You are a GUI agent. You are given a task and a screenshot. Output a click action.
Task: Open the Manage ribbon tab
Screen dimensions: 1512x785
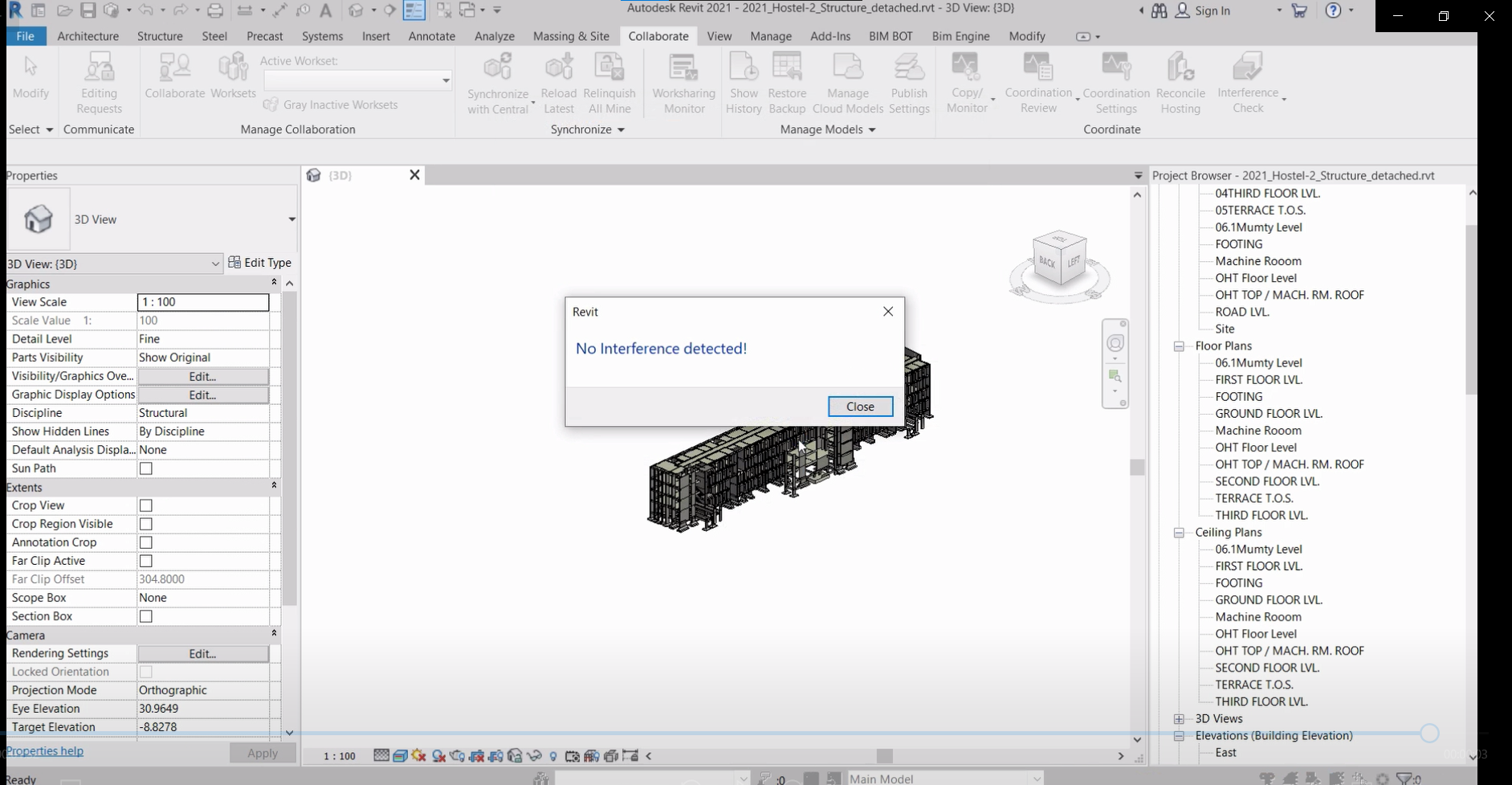coord(771,36)
